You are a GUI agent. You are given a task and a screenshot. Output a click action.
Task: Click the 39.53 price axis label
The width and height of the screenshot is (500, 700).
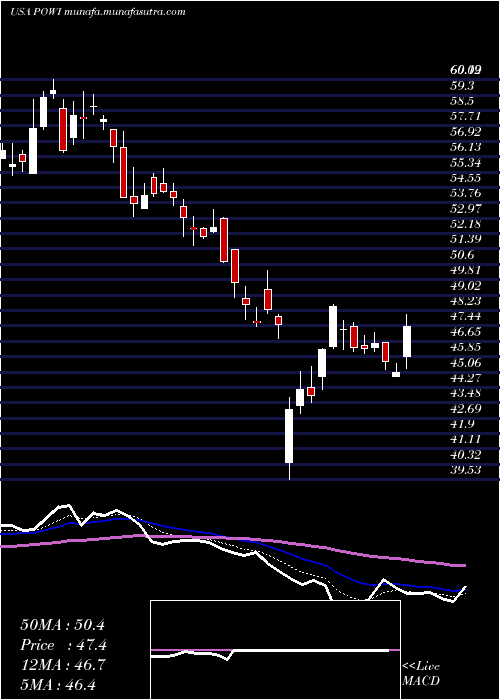(467, 470)
